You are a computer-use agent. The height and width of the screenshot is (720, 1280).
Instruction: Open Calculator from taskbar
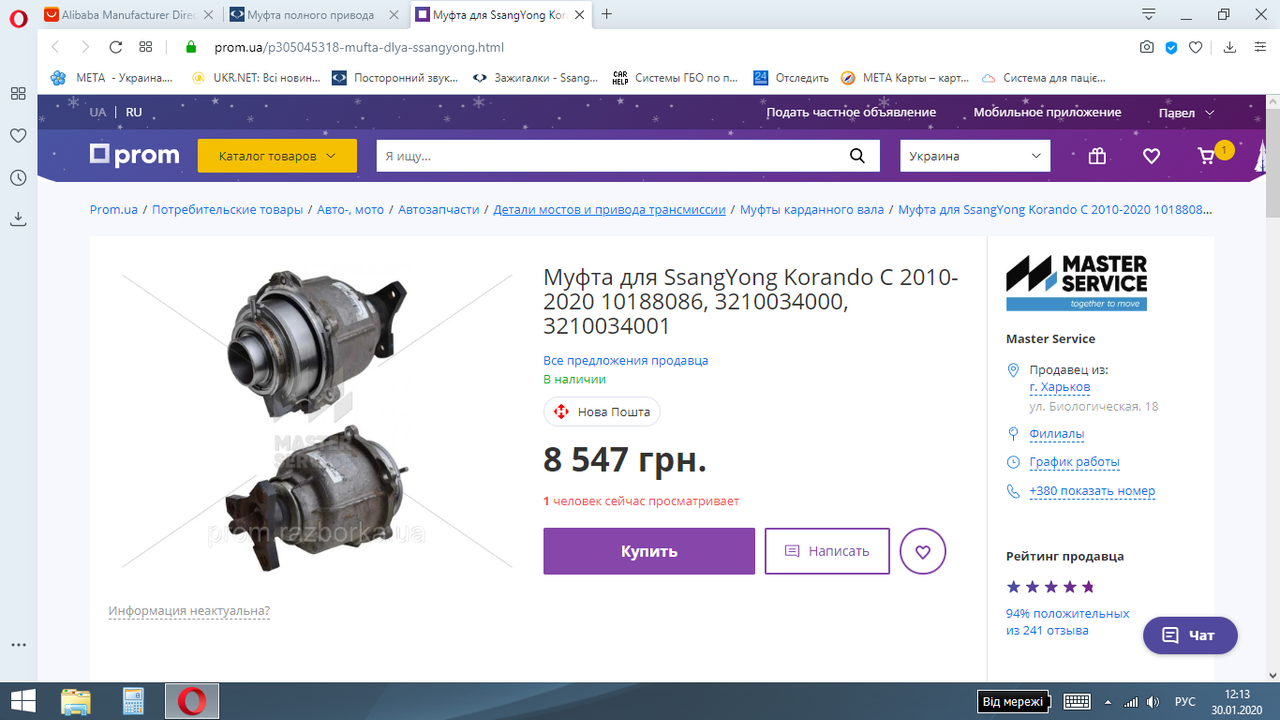[x=133, y=701]
